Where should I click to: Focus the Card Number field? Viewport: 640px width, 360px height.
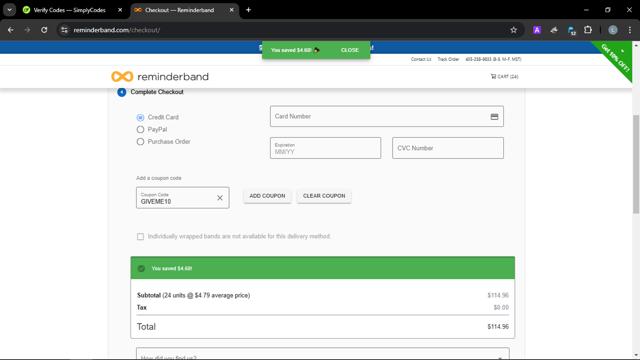point(387,116)
